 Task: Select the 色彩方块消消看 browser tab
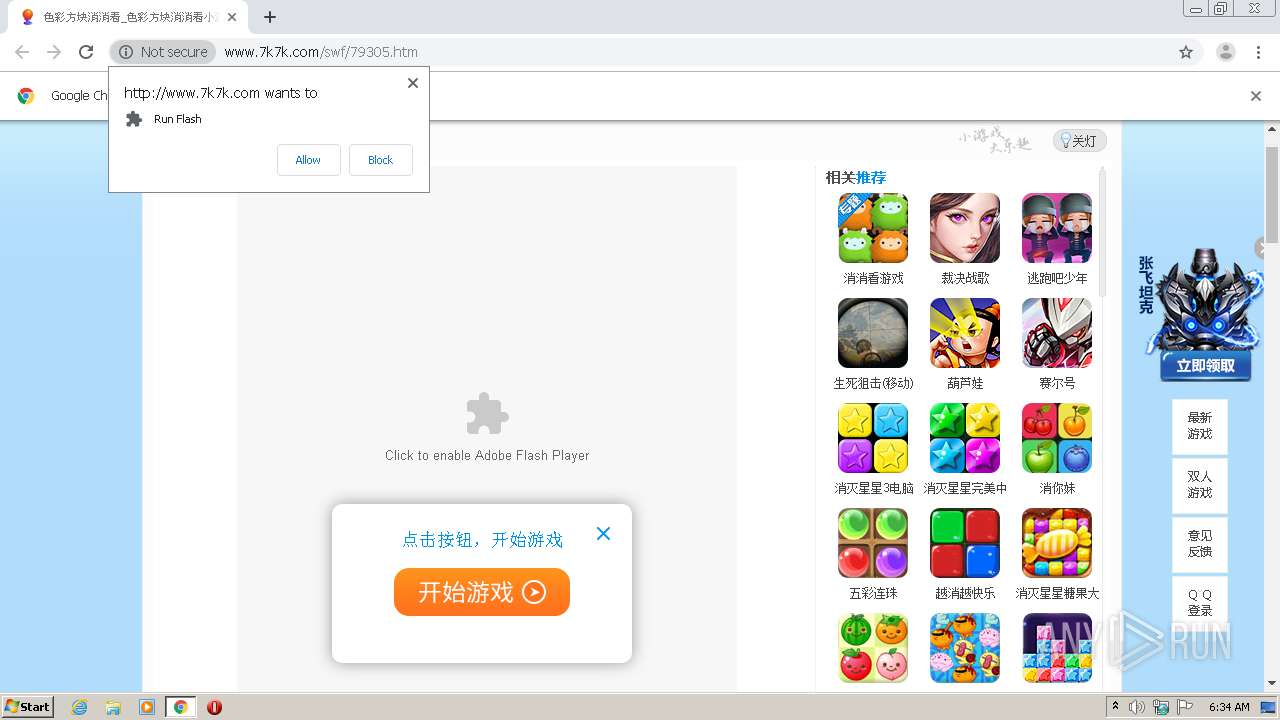pos(128,17)
